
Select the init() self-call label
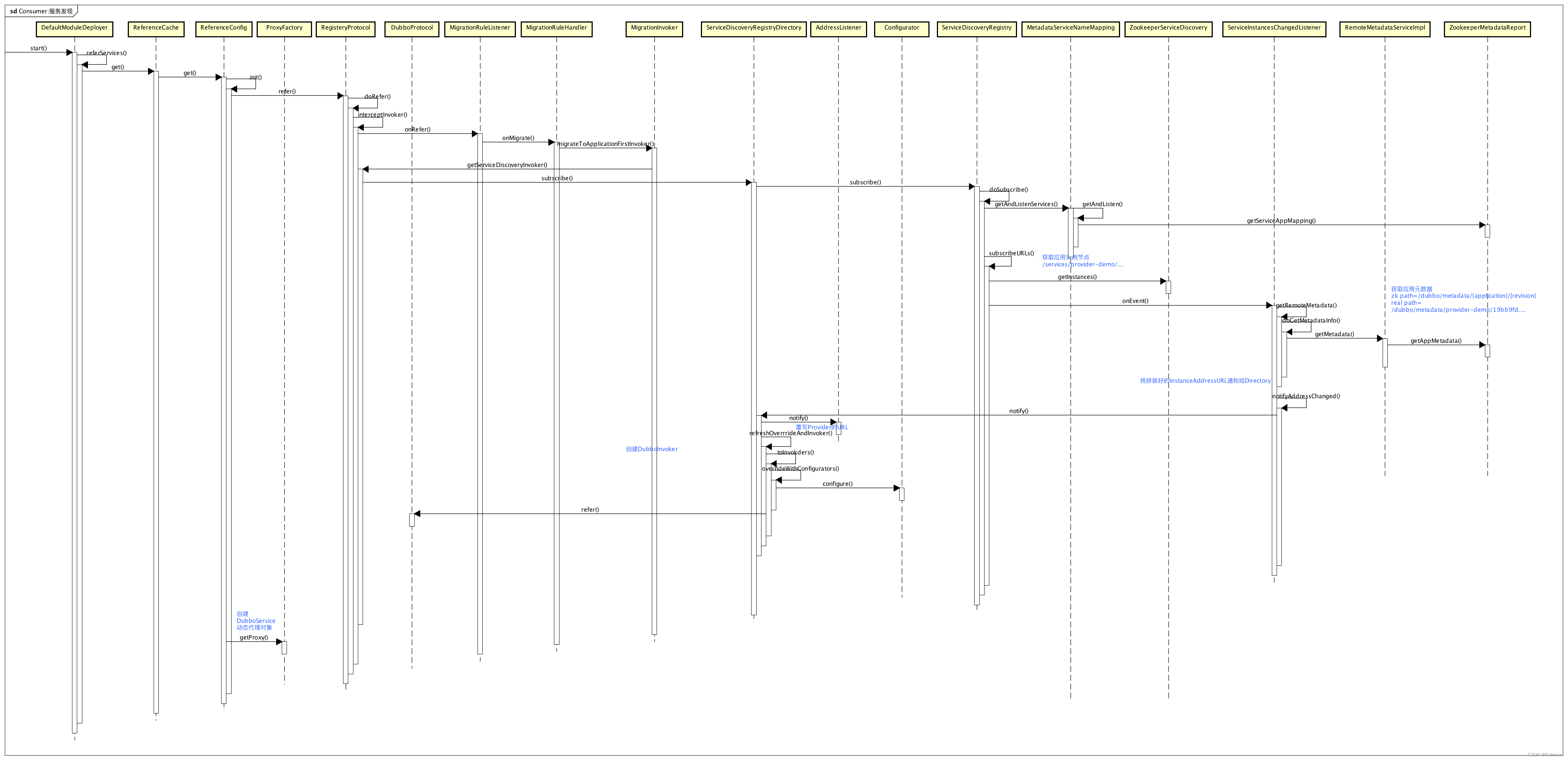(x=256, y=77)
